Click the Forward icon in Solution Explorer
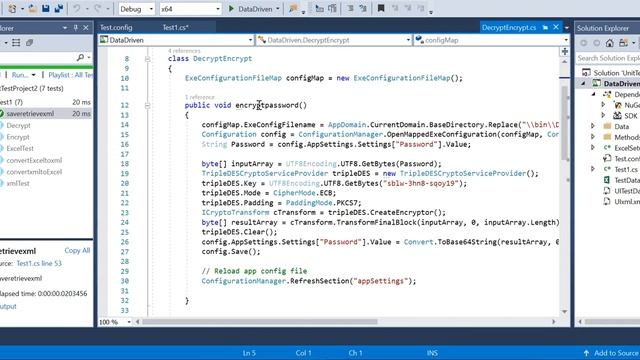640x360 pixels. click(596, 43)
